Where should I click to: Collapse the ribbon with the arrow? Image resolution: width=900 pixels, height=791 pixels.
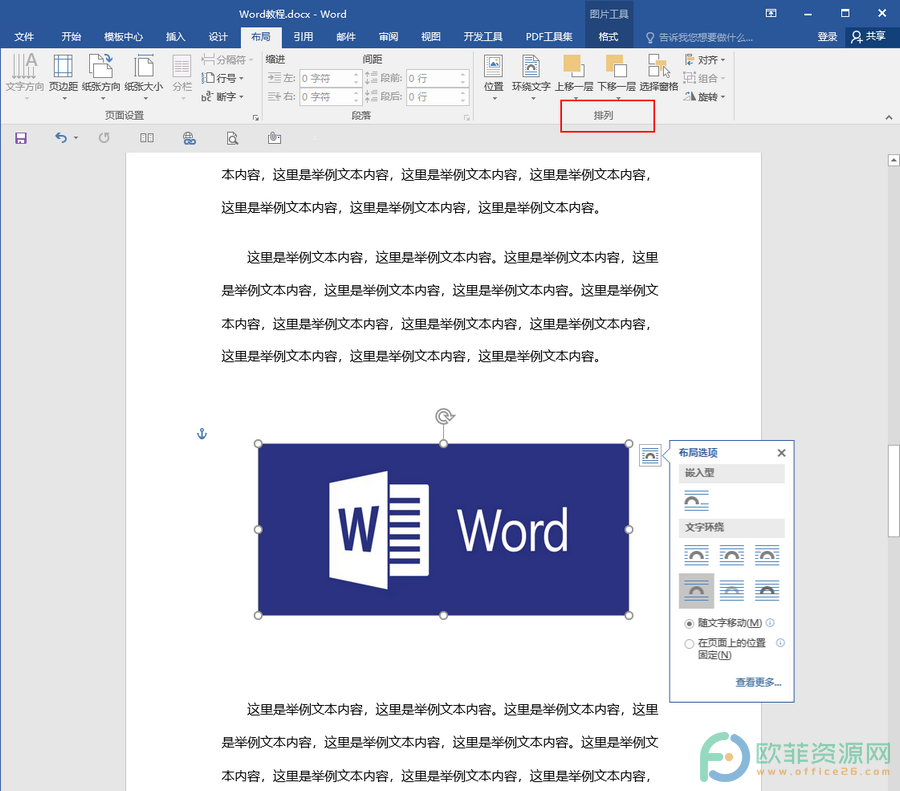(x=889, y=117)
